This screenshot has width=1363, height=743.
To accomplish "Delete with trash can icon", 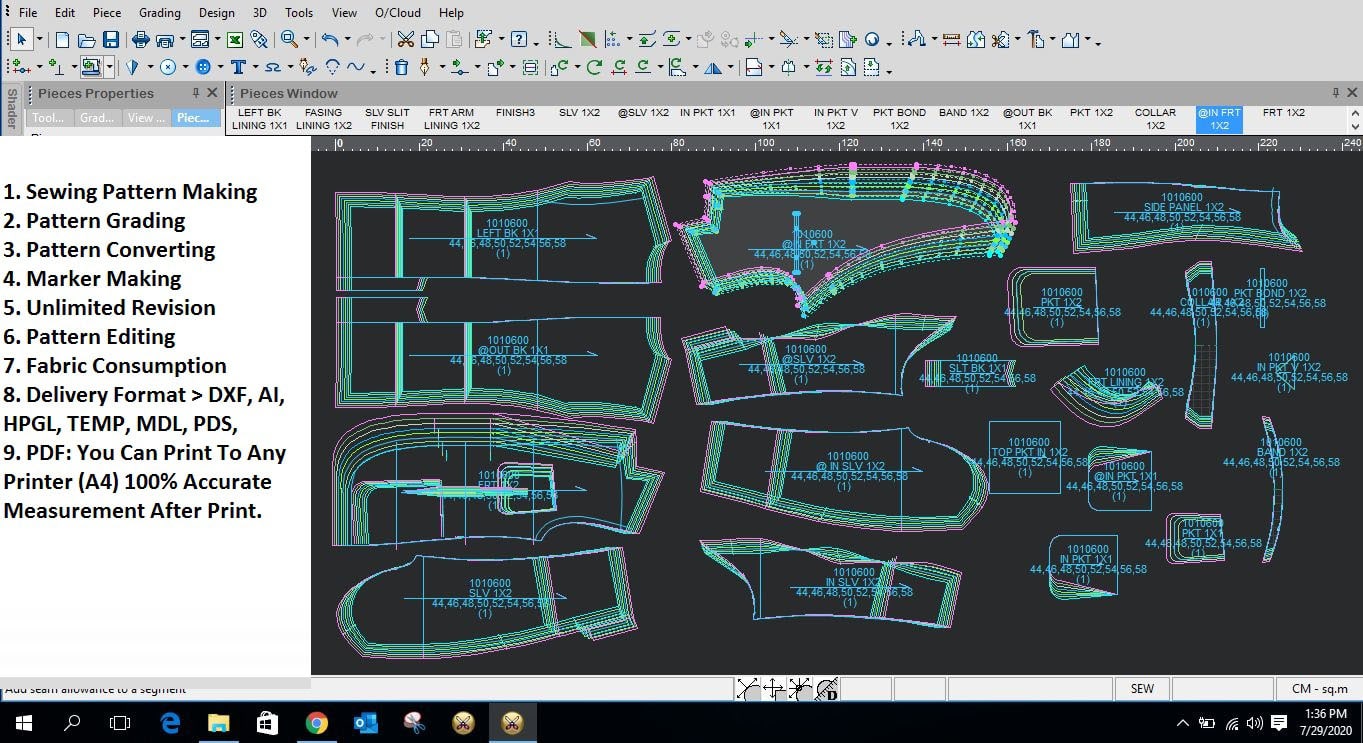I will click(402, 67).
